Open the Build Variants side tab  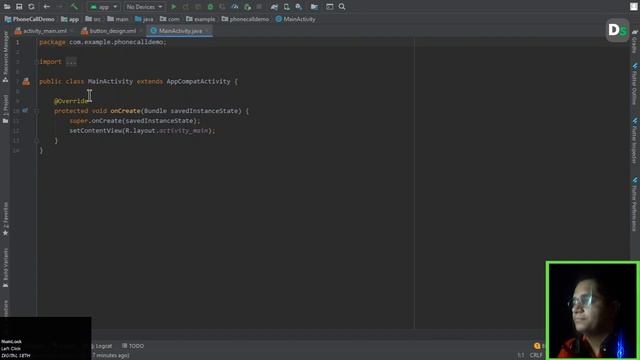[x=5, y=268]
